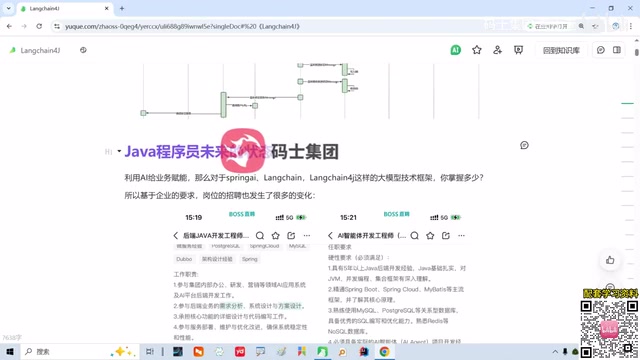Image resolution: width=640 pixels, height=360 pixels.
Task: Open Chrome's three-dot menu
Action: click(x=631, y=26)
